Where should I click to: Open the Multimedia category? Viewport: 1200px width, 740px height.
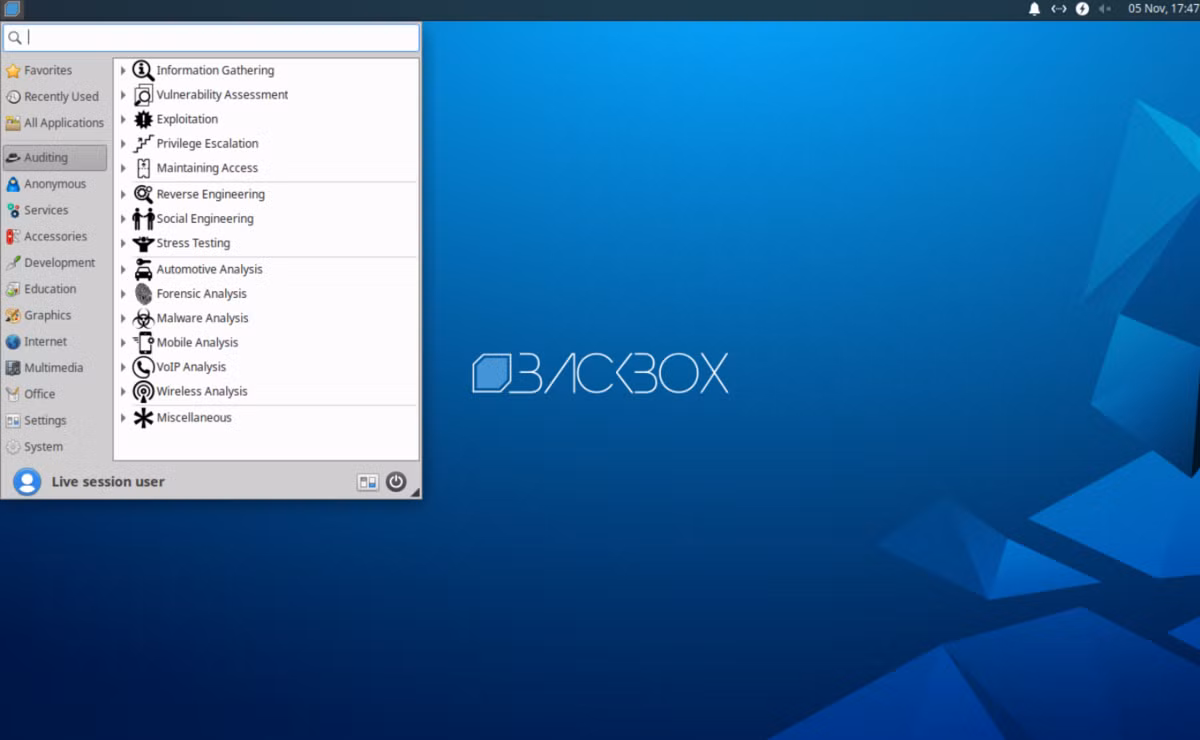click(x=55, y=368)
